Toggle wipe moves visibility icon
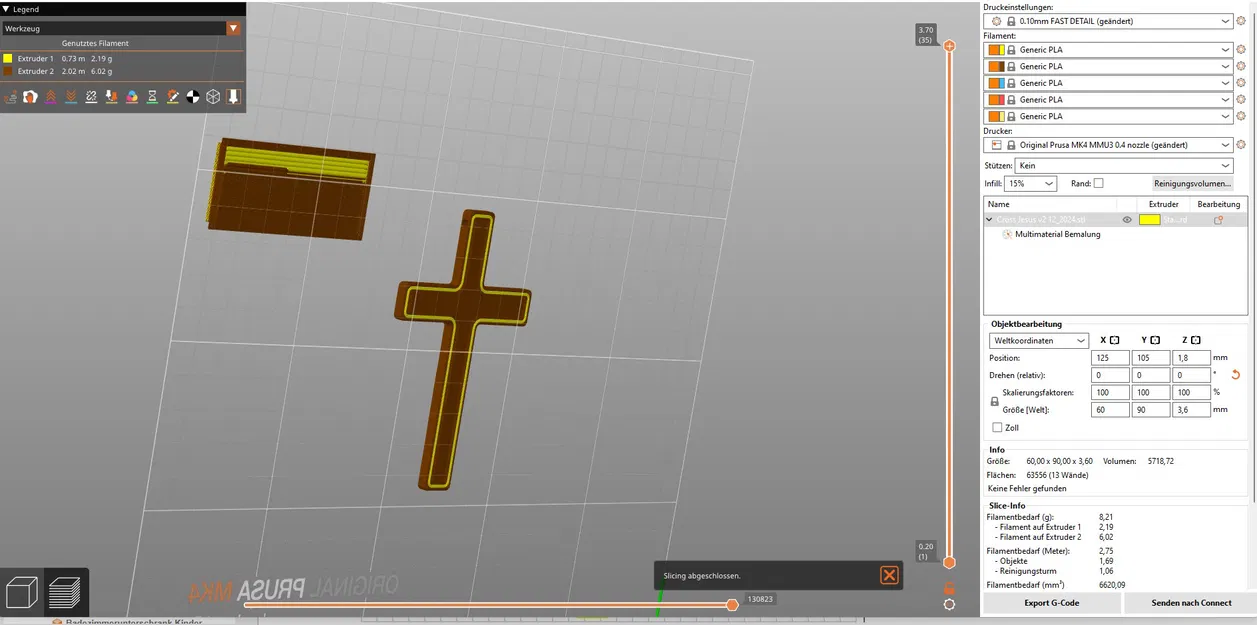 (x=30, y=97)
